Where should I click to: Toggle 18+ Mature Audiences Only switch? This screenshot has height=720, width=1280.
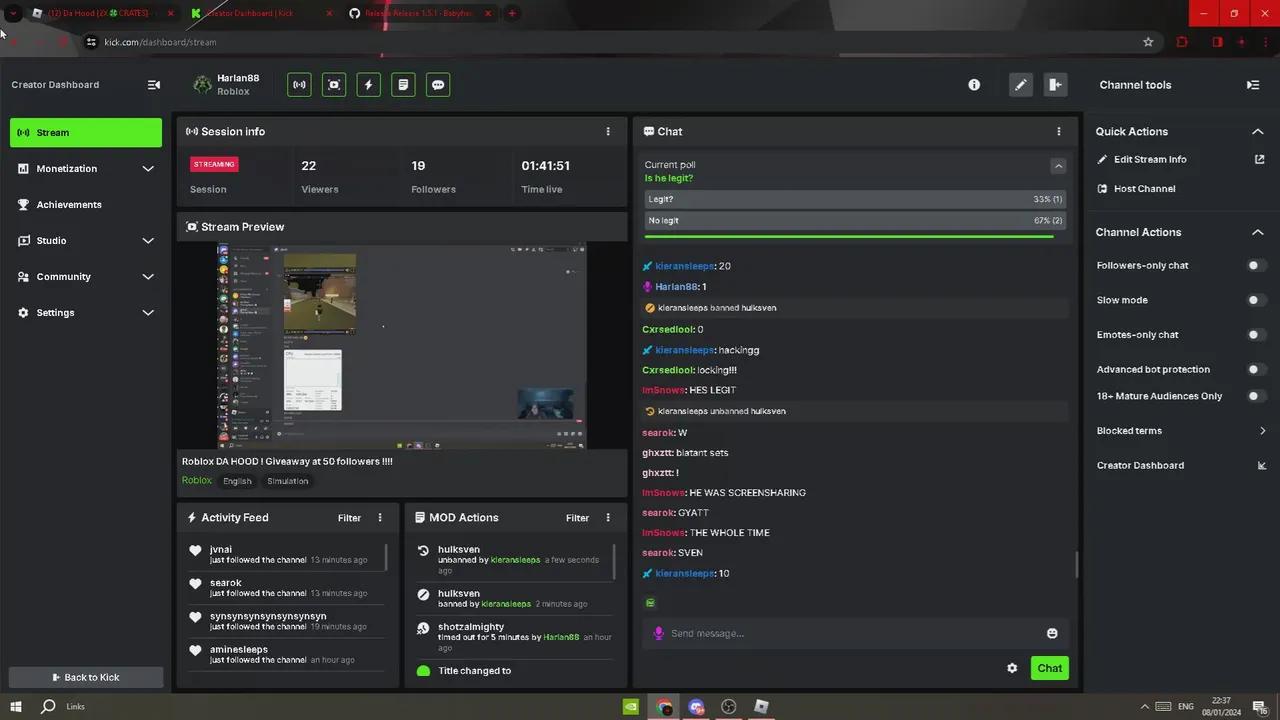[1256, 396]
